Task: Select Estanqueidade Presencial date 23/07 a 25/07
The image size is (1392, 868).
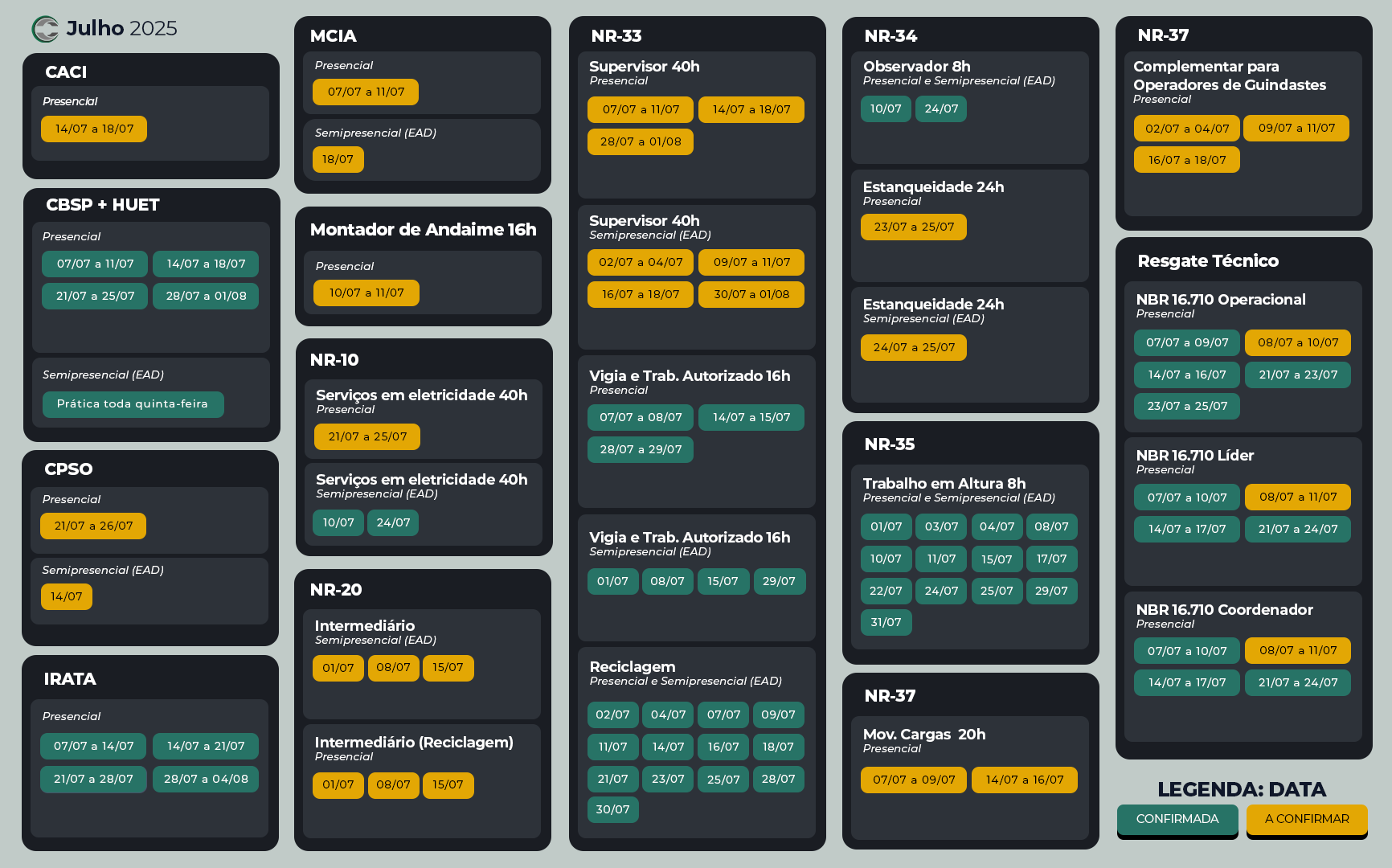Action: (x=914, y=227)
